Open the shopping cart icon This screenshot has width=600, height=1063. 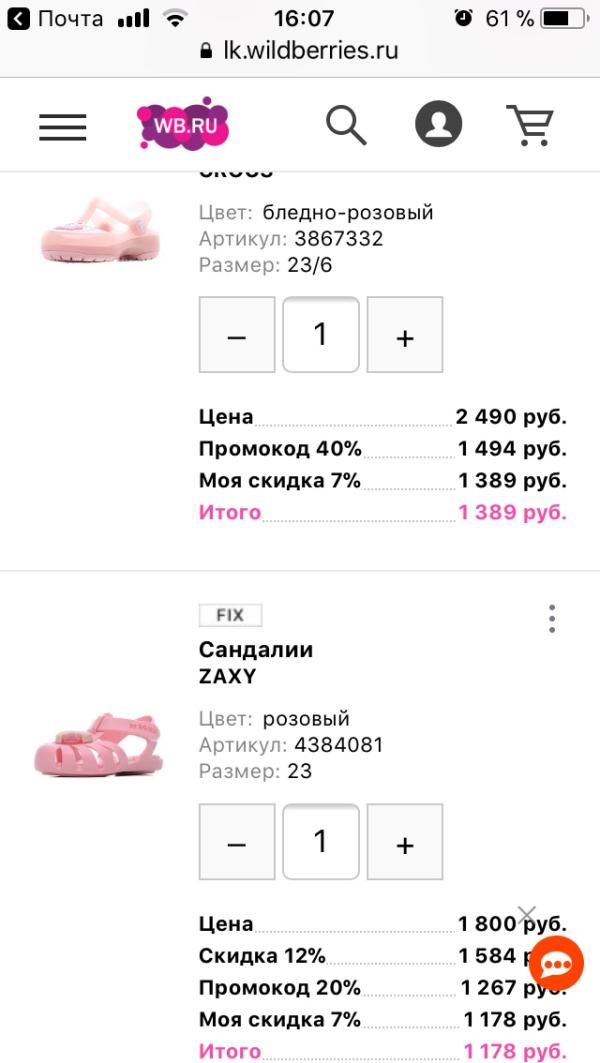click(530, 126)
